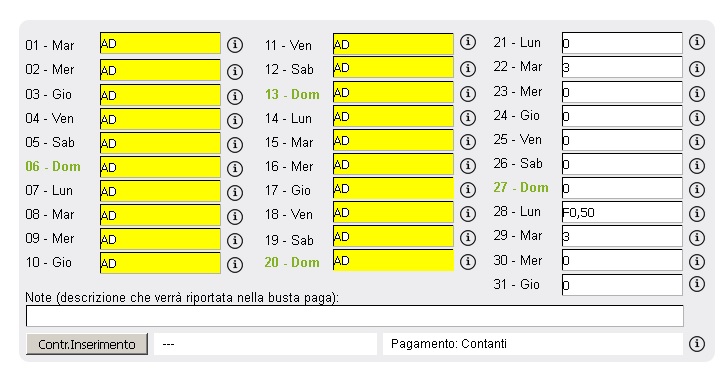The image size is (726, 382).
Task: Click info icon beside 31 - Gio
Action: [696, 283]
